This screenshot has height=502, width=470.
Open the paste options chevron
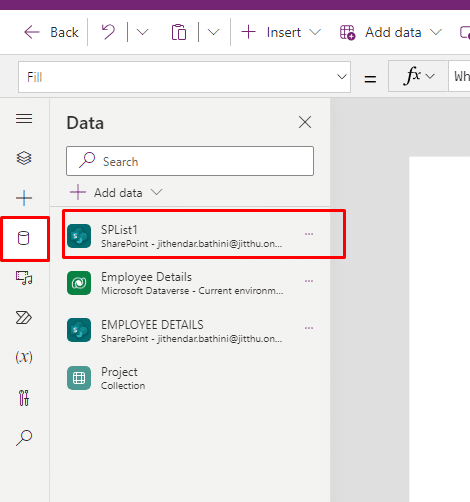pyautogui.click(x=213, y=32)
